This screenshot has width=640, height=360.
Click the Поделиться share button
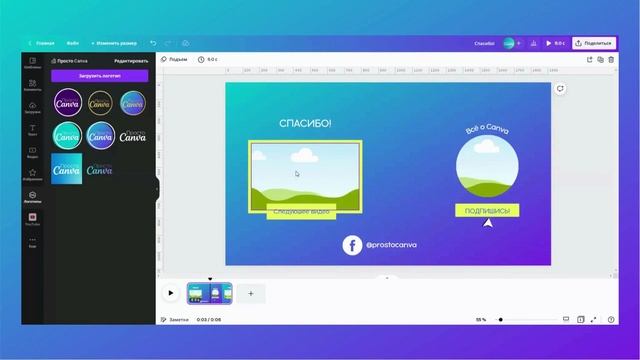(594, 43)
